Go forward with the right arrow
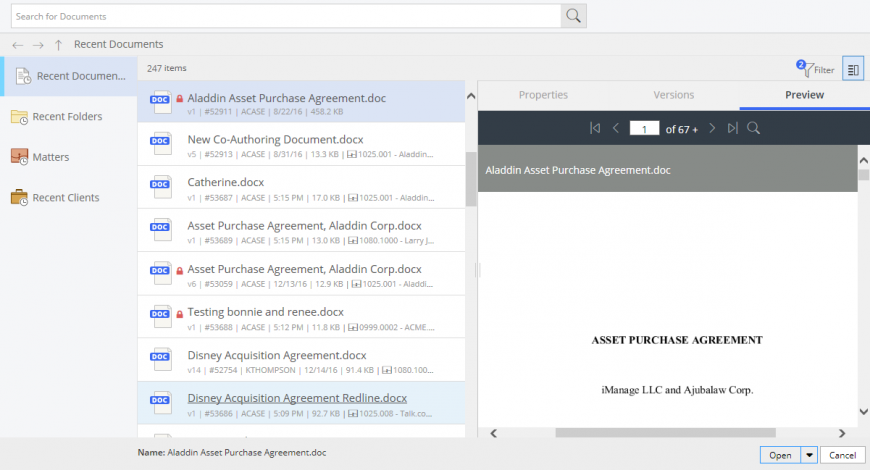This screenshot has width=870, height=470. coord(38,45)
